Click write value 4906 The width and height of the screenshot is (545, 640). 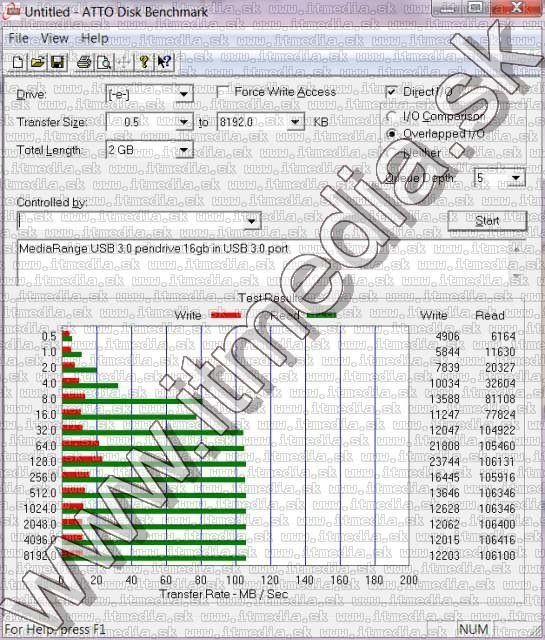click(x=447, y=336)
